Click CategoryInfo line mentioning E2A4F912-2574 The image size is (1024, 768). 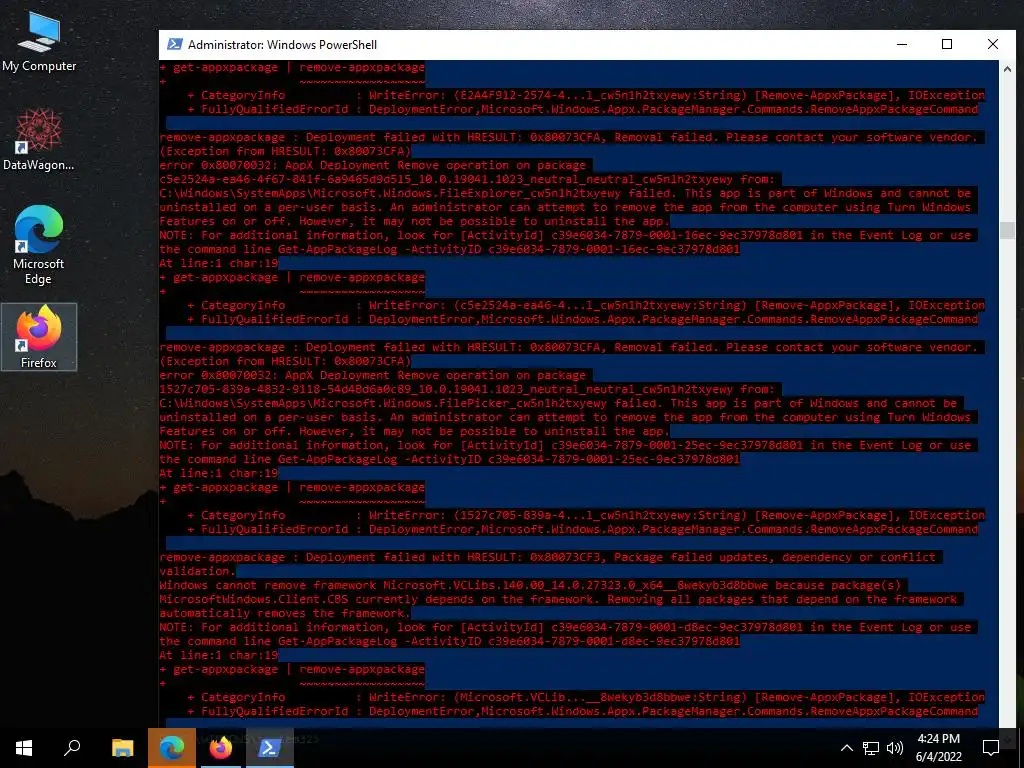pos(586,95)
